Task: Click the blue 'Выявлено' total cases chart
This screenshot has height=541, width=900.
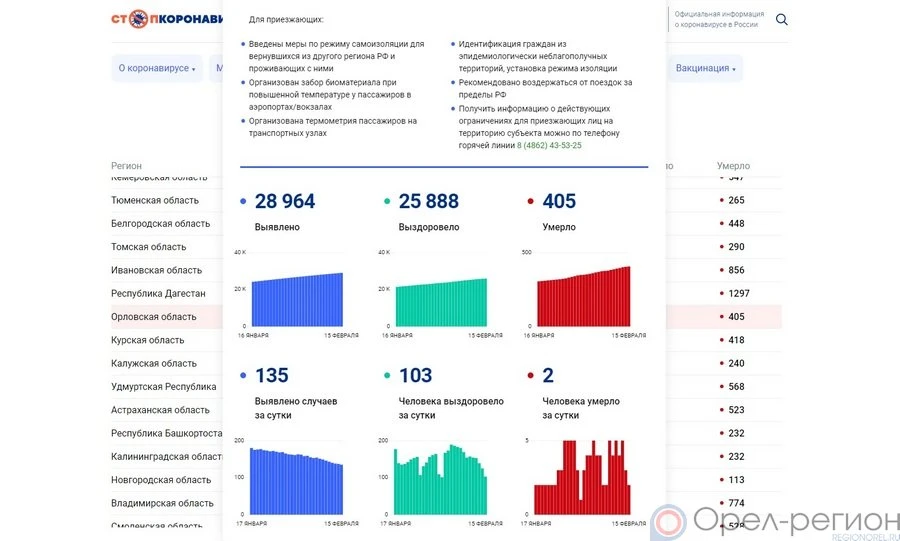Action: tap(297, 301)
